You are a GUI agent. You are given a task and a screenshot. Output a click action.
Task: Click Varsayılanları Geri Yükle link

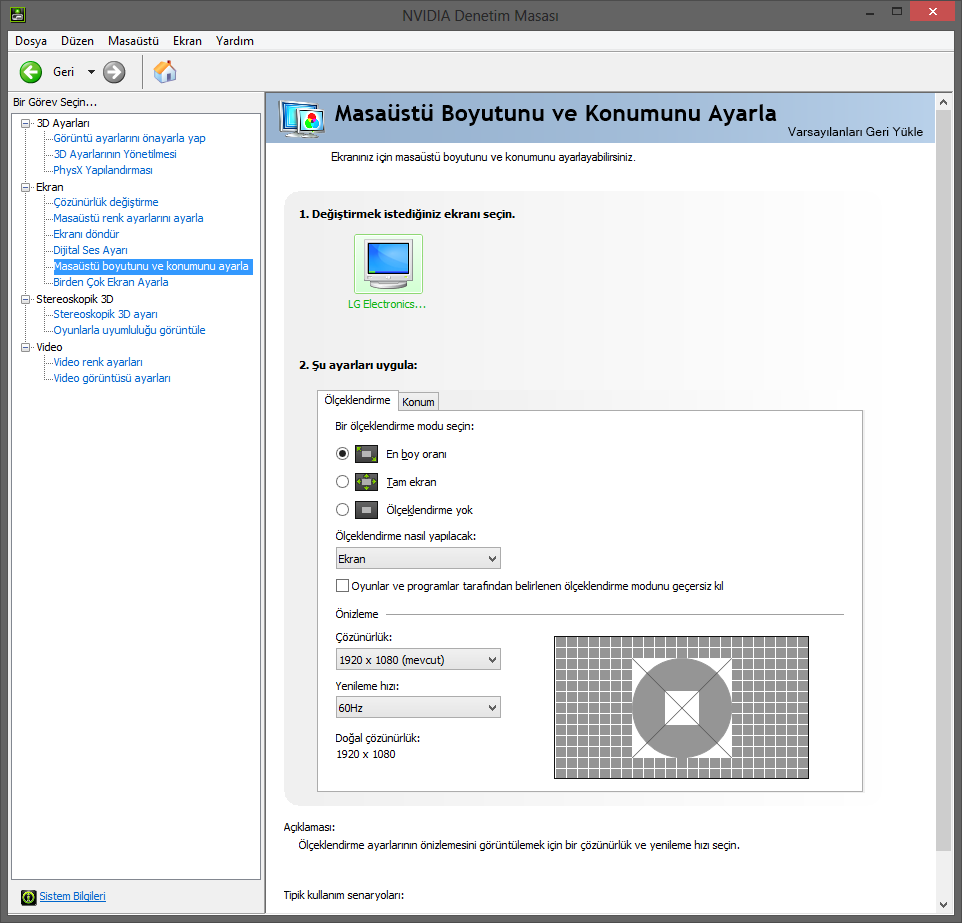point(855,132)
